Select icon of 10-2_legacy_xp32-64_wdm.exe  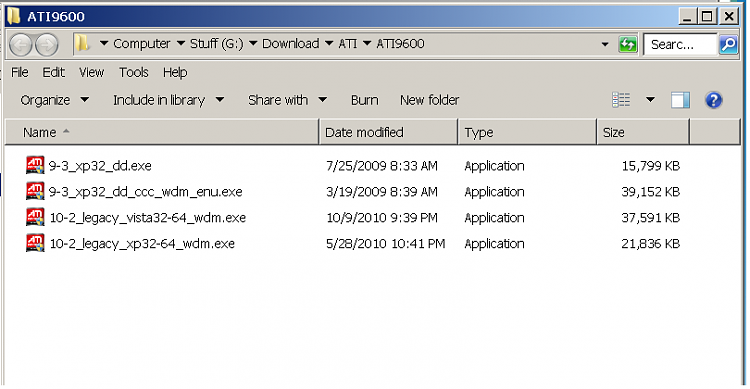[35, 243]
